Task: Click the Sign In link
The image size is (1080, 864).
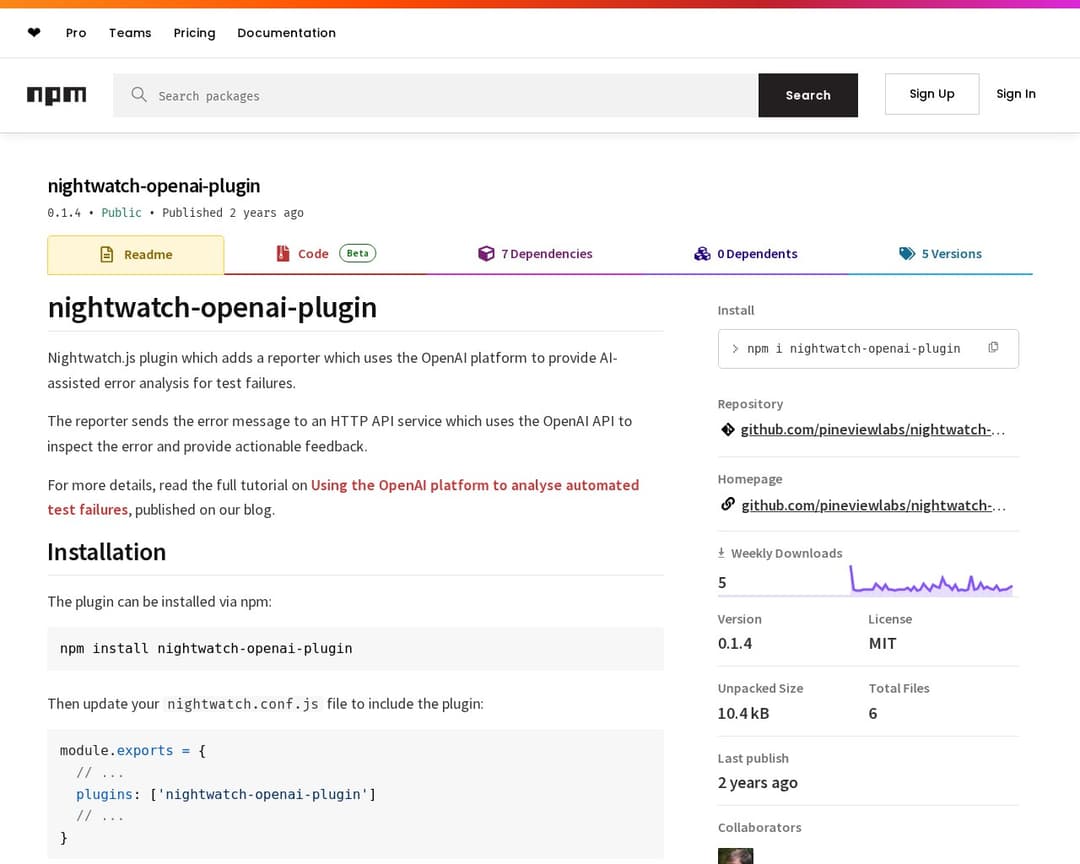Action: tap(1016, 94)
